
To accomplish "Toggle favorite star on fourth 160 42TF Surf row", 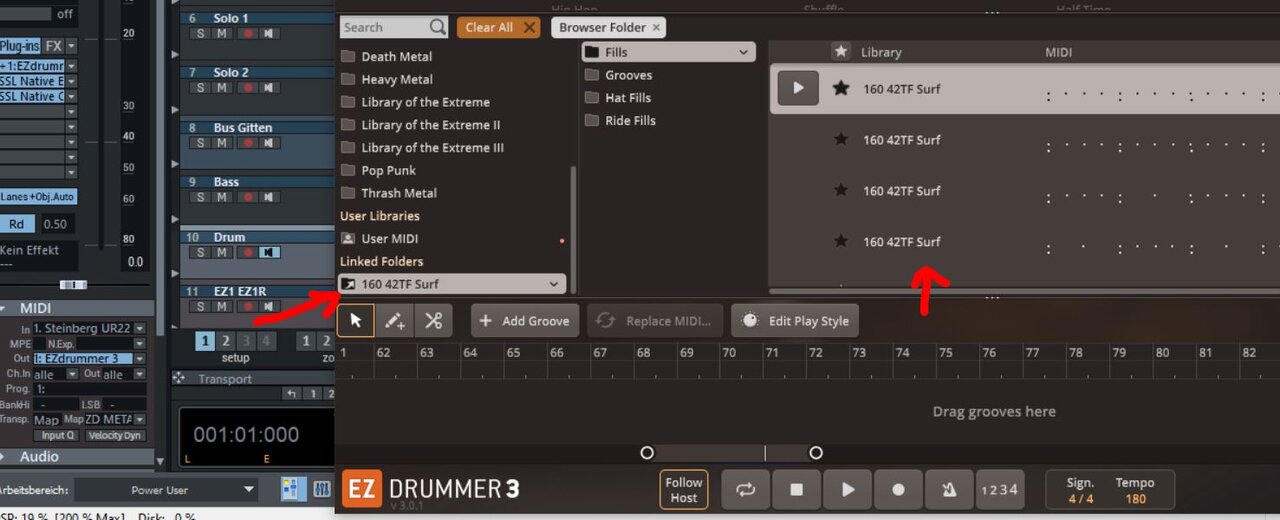I will pos(841,241).
